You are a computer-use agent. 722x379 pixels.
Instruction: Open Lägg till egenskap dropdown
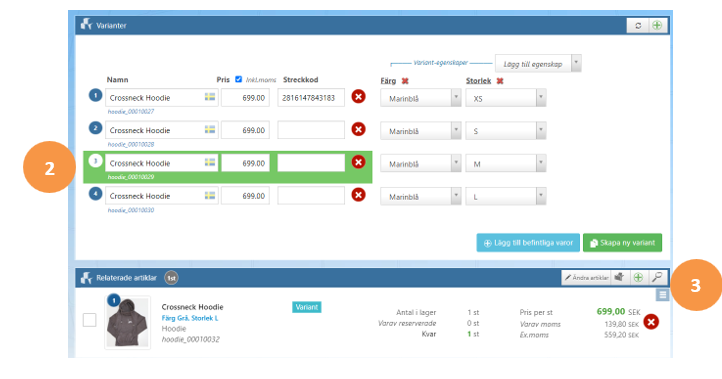coord(538,64)
